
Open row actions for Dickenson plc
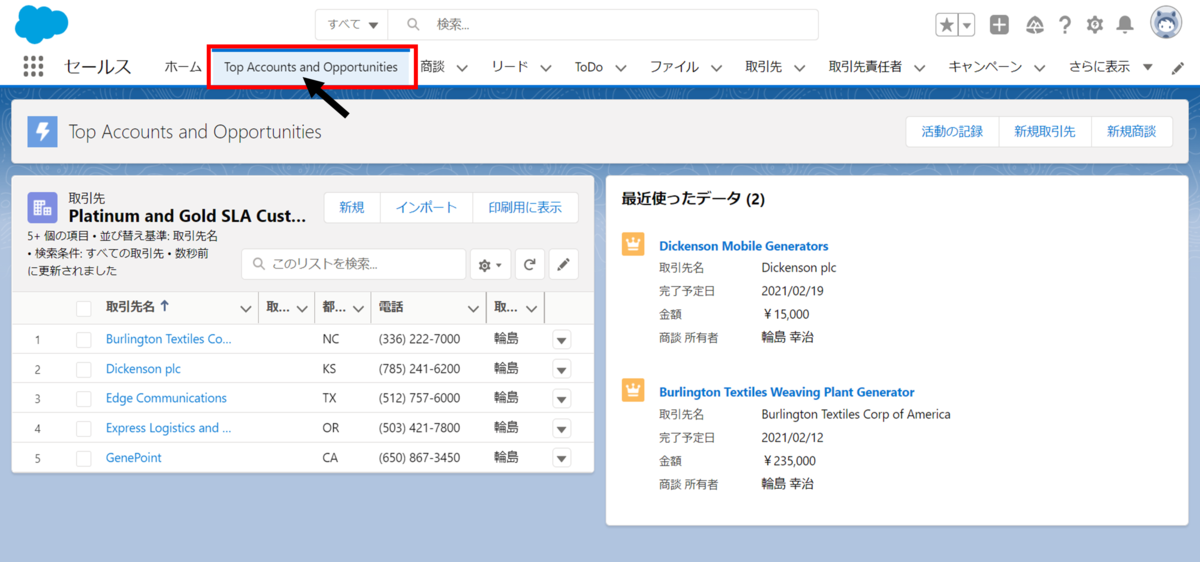561,369
